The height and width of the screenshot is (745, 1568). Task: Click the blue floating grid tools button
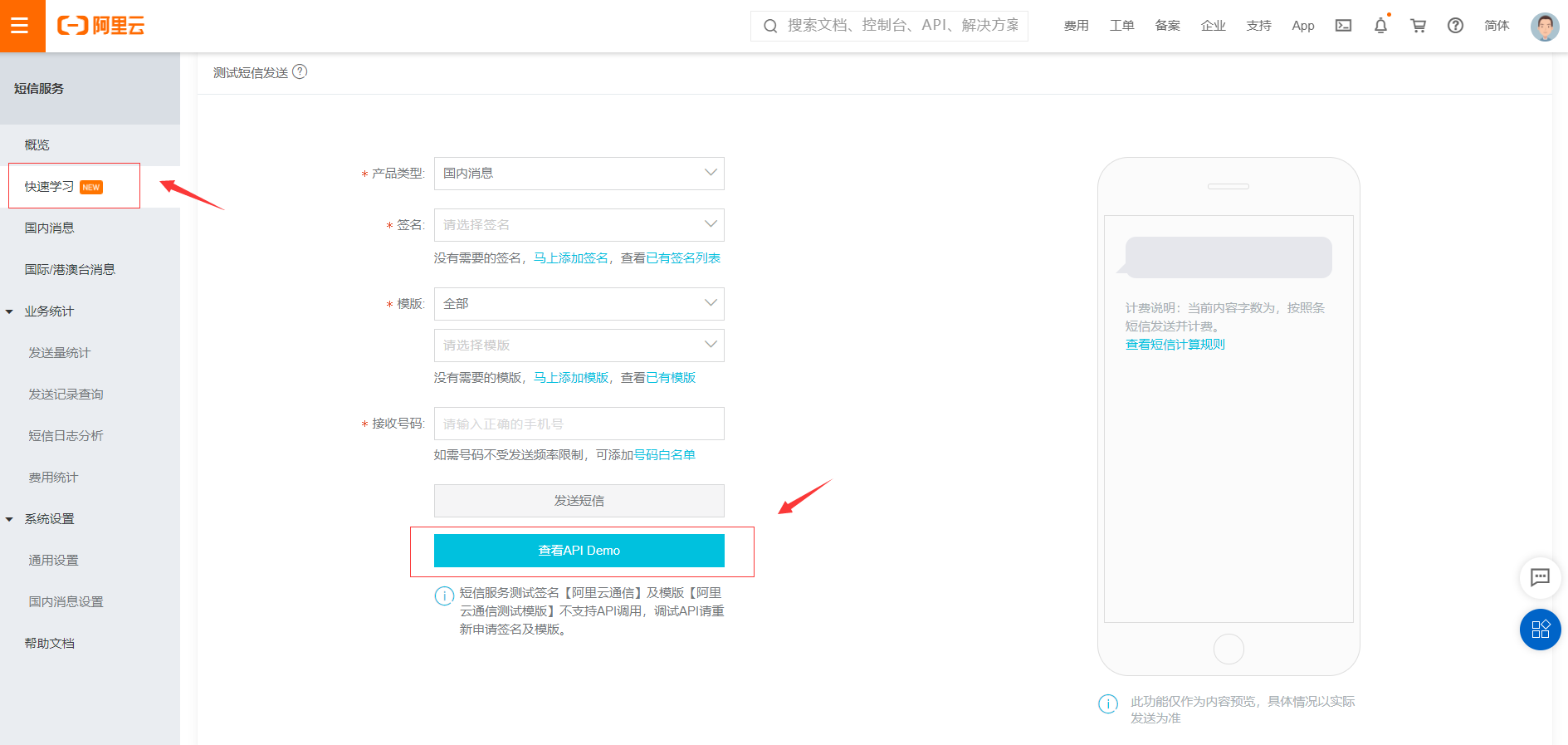tap(1541, 630)
